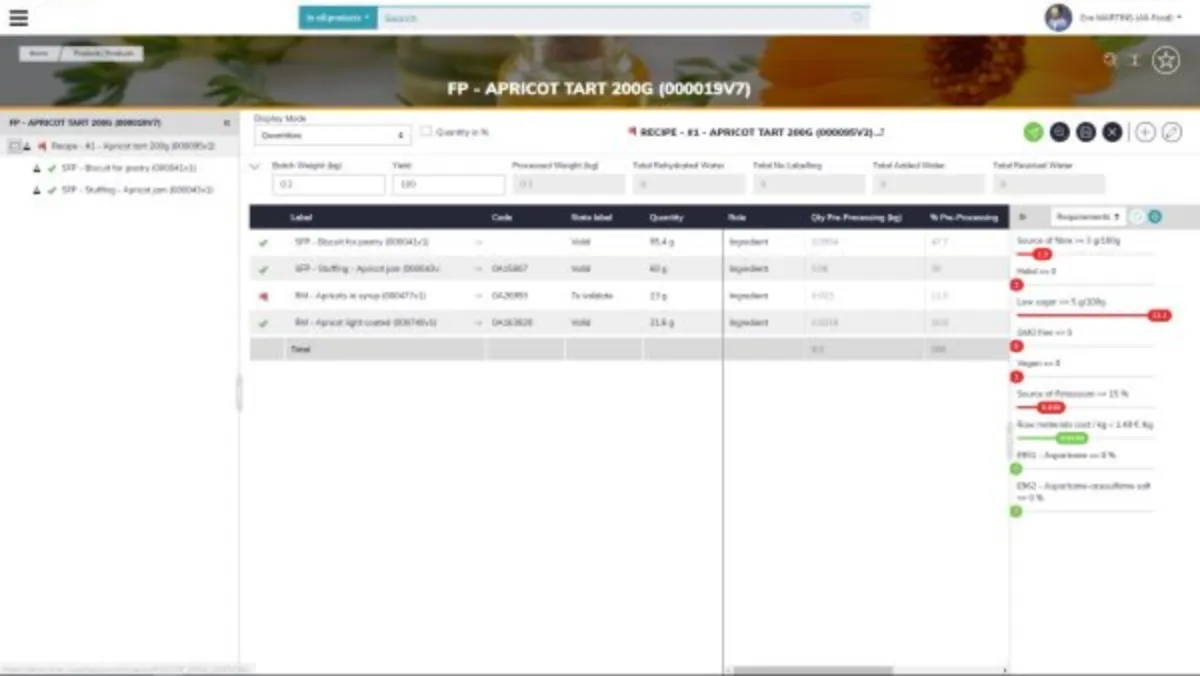Collapse the Recipe #1 tree node toggle
The width and height of the screenshot is (1200, 676).
tap(14, 146)
